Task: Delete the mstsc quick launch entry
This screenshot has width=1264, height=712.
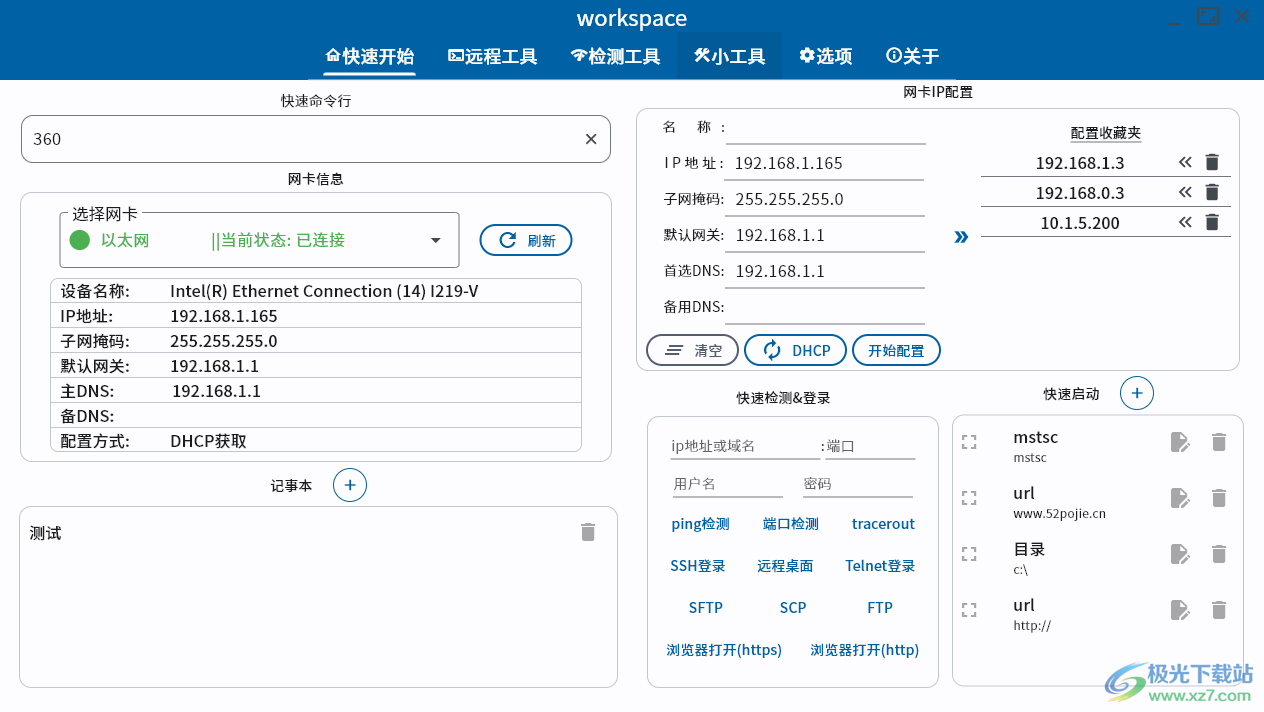Action: (1219, 442)
